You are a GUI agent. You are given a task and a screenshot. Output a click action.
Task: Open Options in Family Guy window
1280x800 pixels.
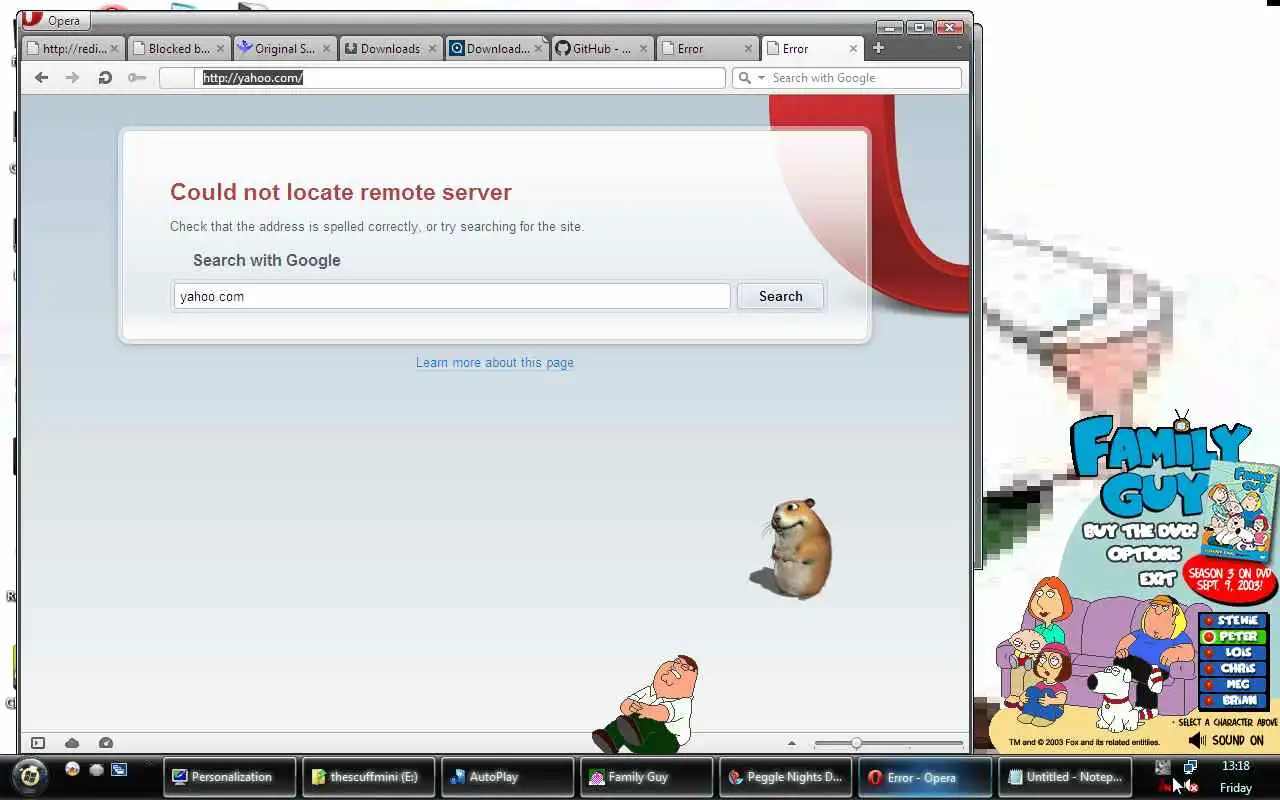coord(1145,554)
